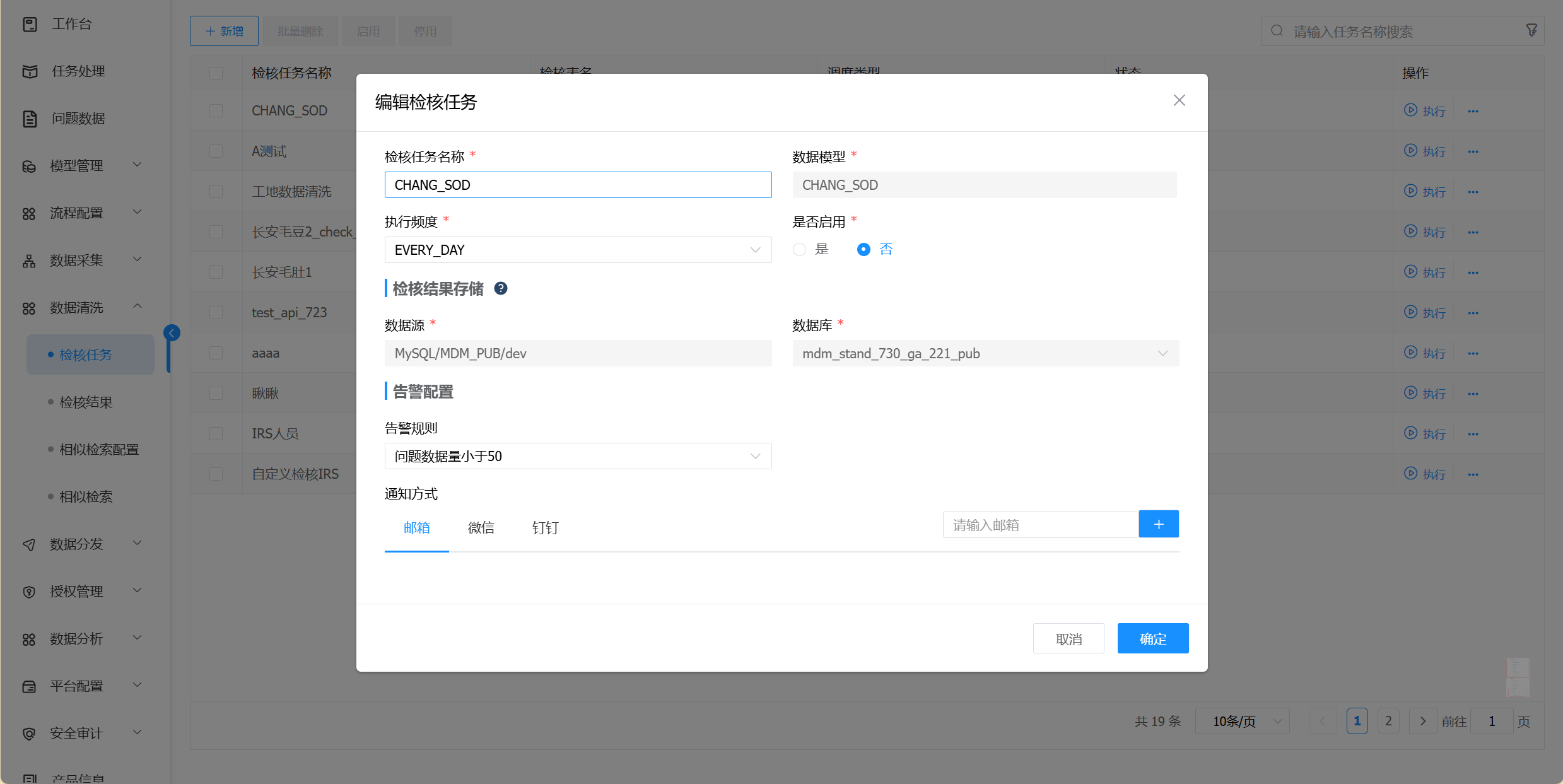Viewport: 1563px width, 784px height.
Task: Select 是 radio for 是否启用
Action: coord(800,250)
